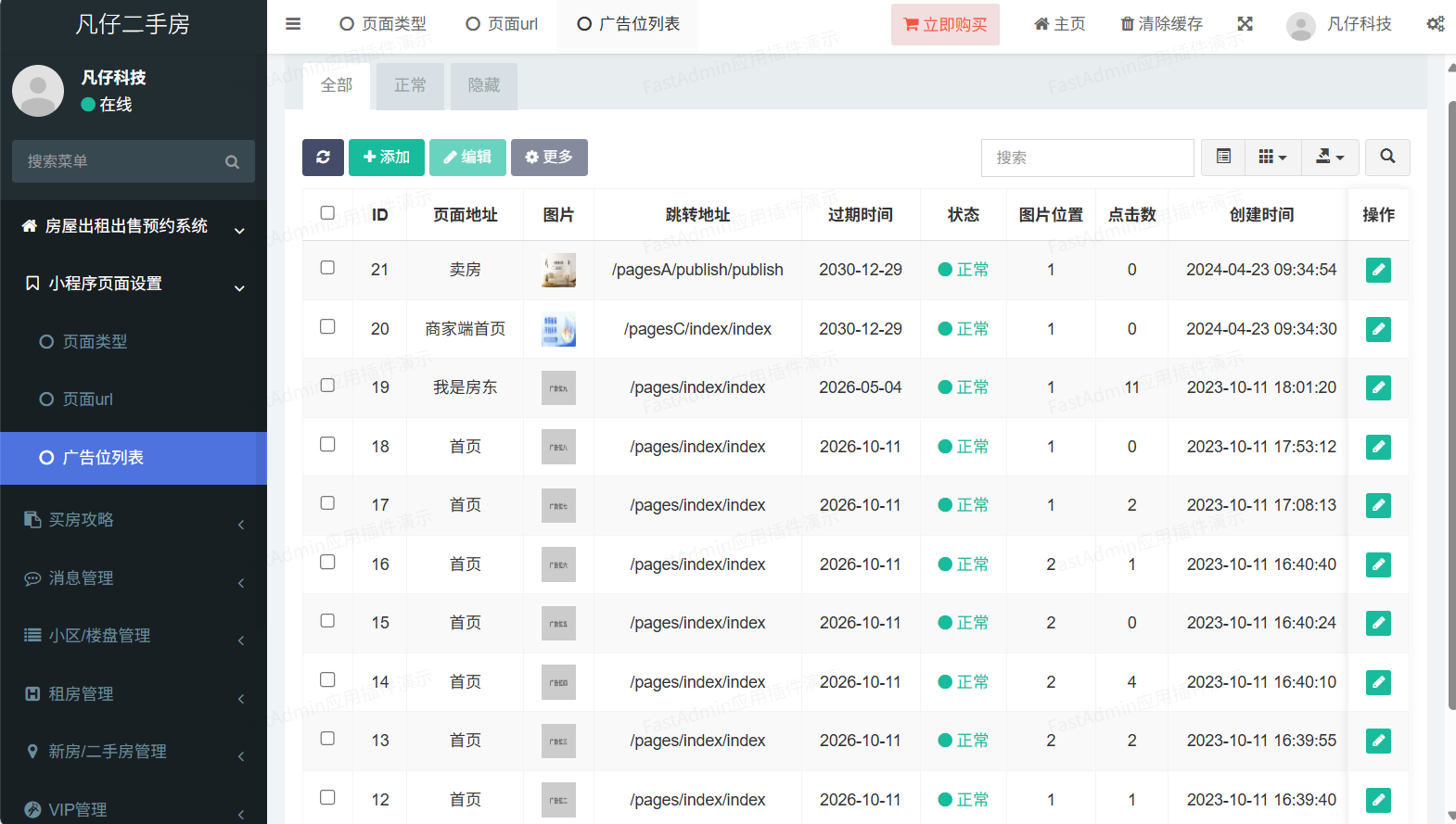
Task: Click the magnifier advanced search button
Action: coord(1386,158)
